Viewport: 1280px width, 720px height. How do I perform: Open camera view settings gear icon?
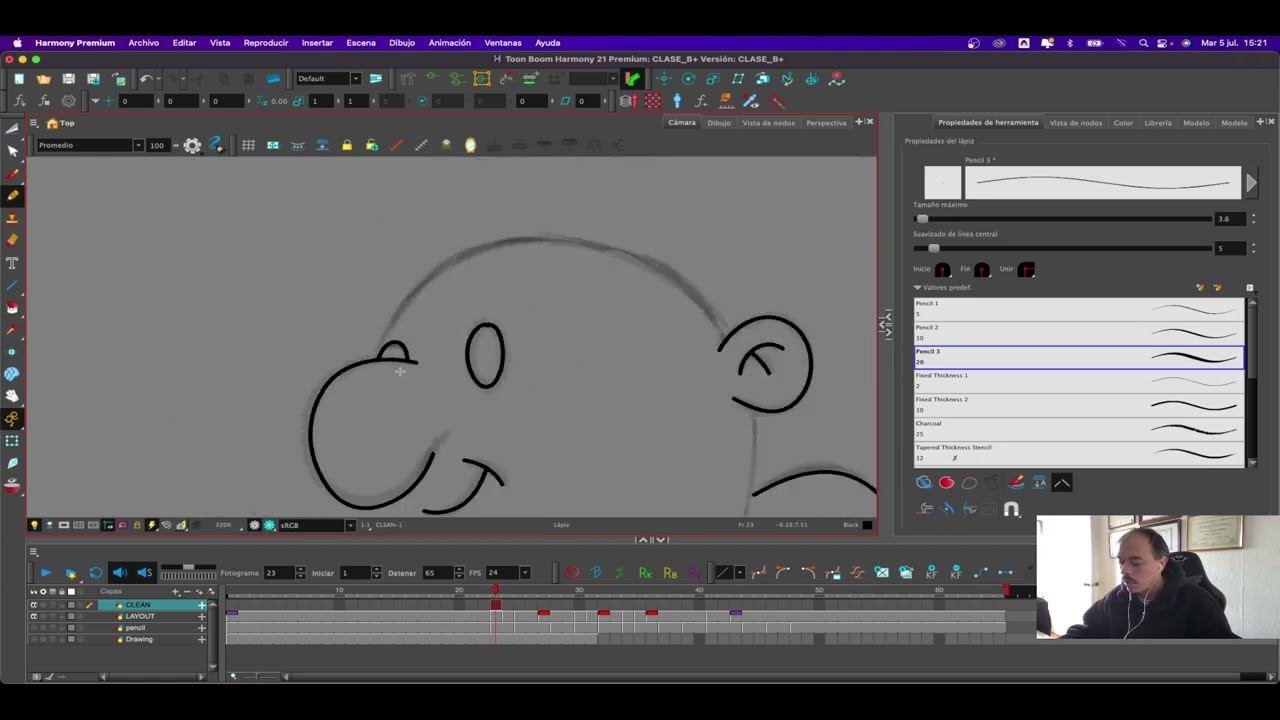coord(192,146)
